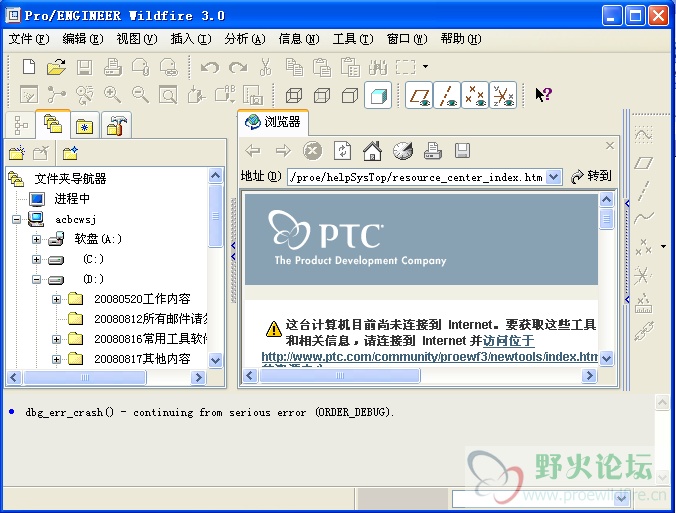Click the Zoom In magnifier icon
This screenshot has height=513, width=676.
click(112, 94)
